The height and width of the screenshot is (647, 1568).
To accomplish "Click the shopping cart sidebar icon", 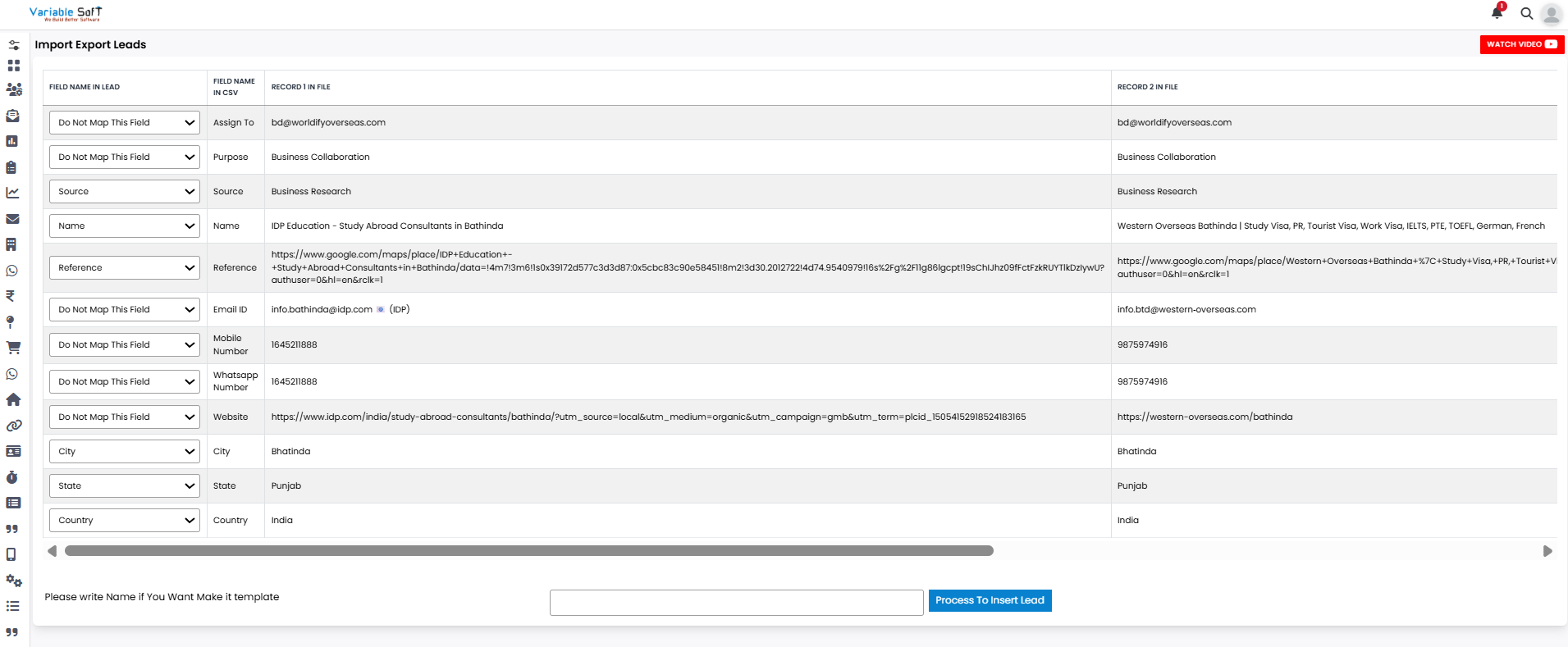I will click(x=13, y=348).
